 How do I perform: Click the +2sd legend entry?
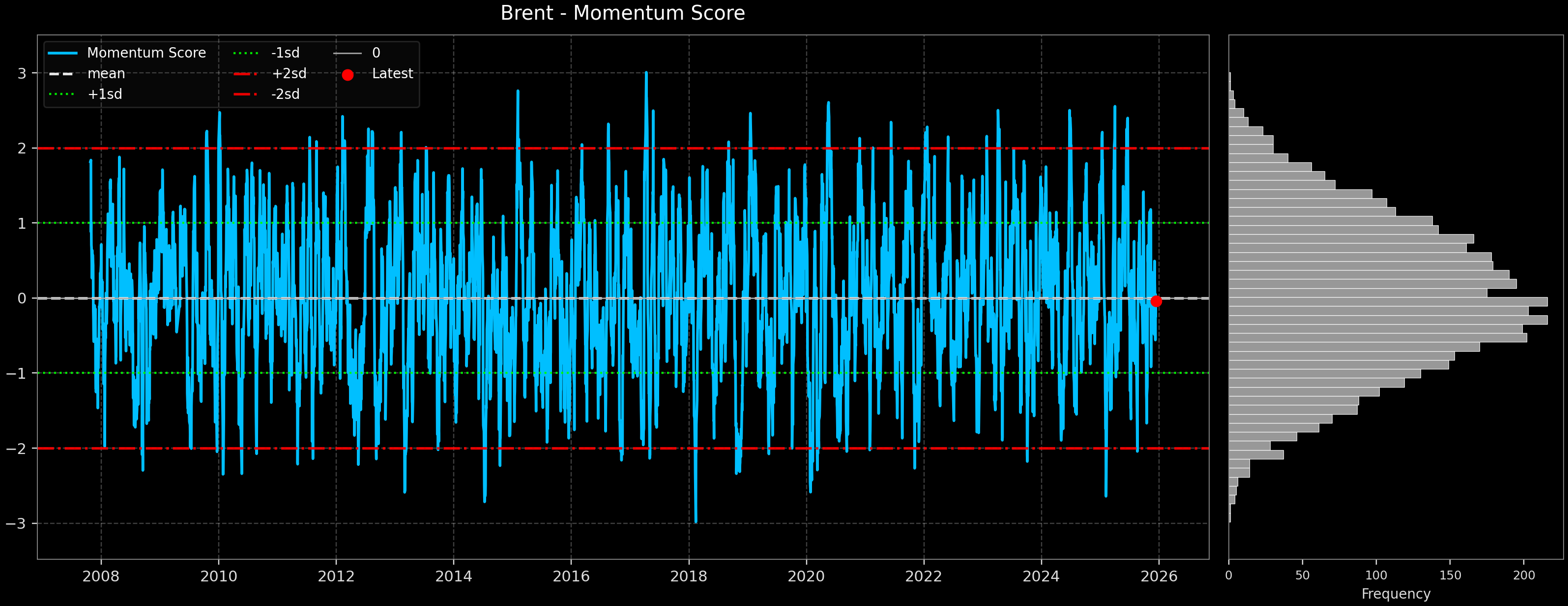289,74
